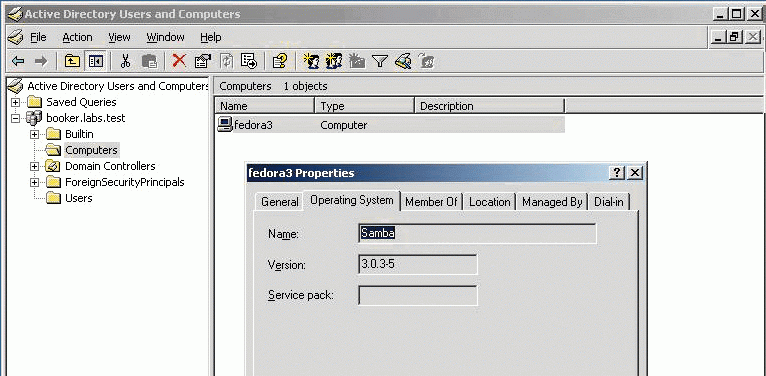
Task: Expand the Builtin container
Action: [x=34, y=134]
